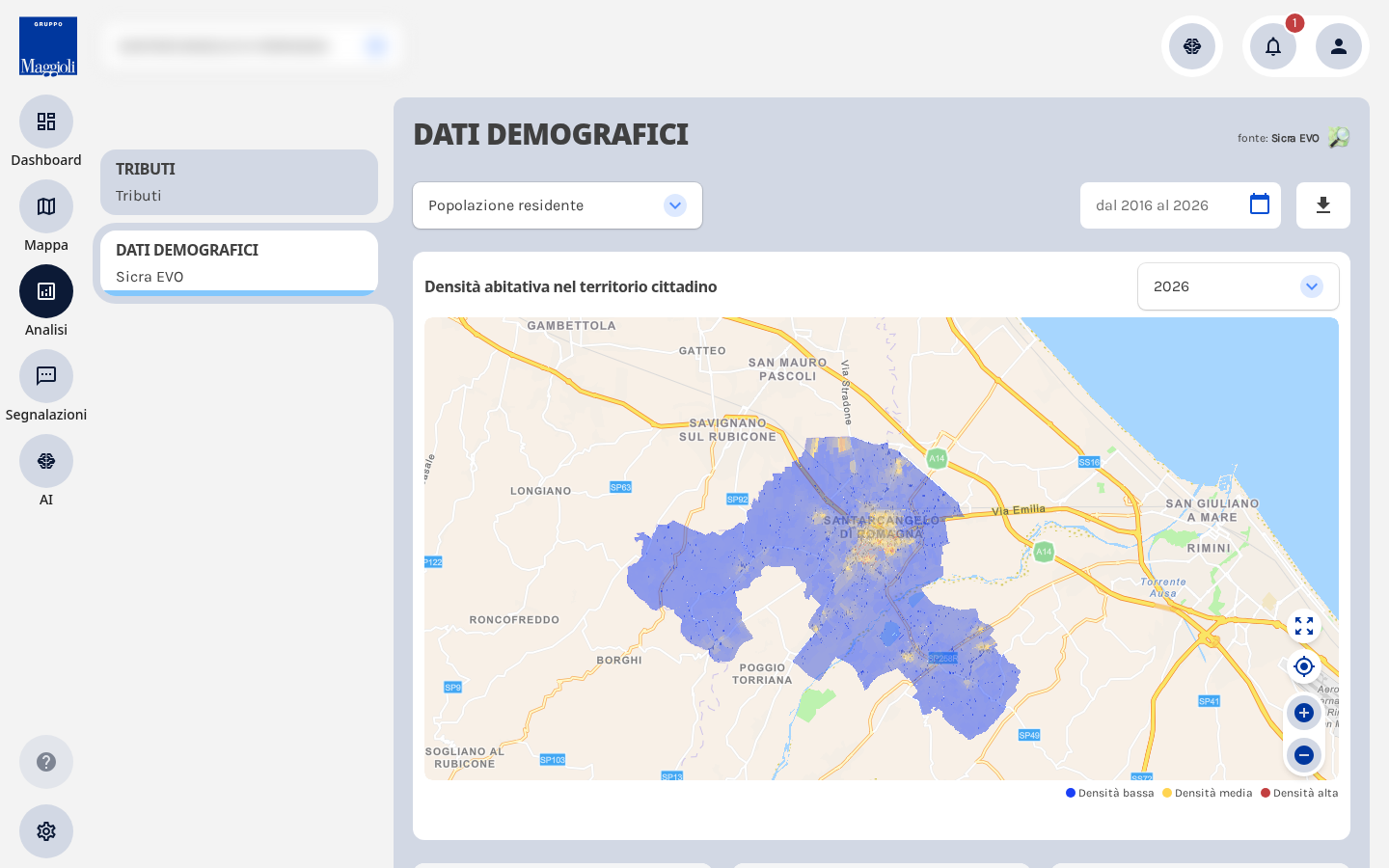Open the date range calendar icon

coord(1260,204)
